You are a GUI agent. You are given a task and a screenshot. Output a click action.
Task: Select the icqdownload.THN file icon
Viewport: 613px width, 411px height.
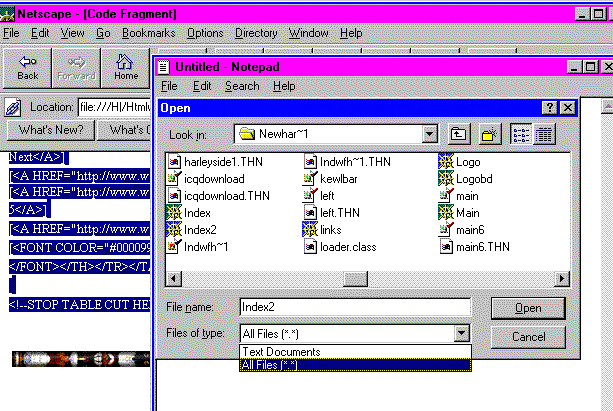point(174,196)
